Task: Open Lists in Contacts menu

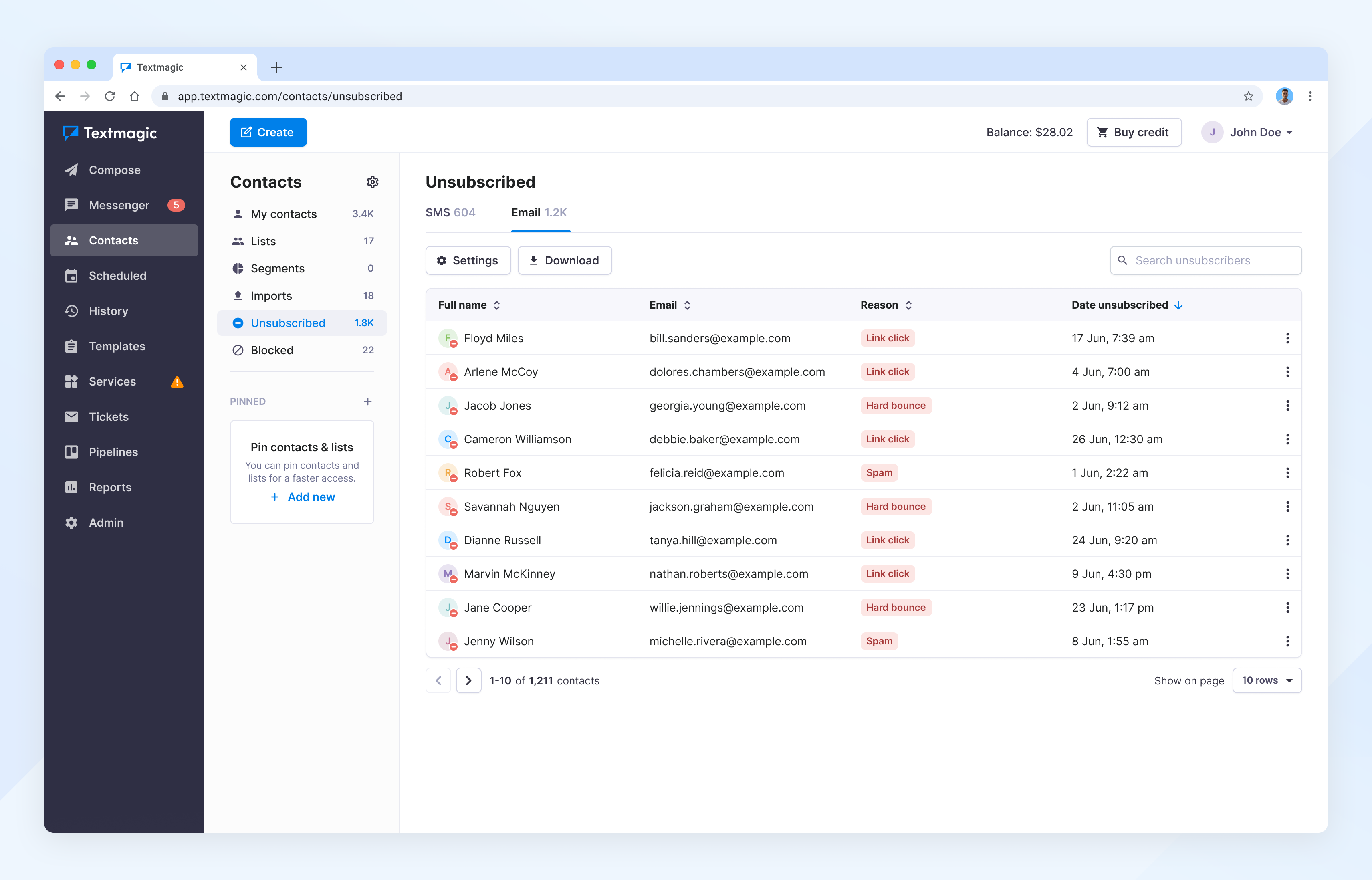Action: pyautogui.click(x=302, y=241)
